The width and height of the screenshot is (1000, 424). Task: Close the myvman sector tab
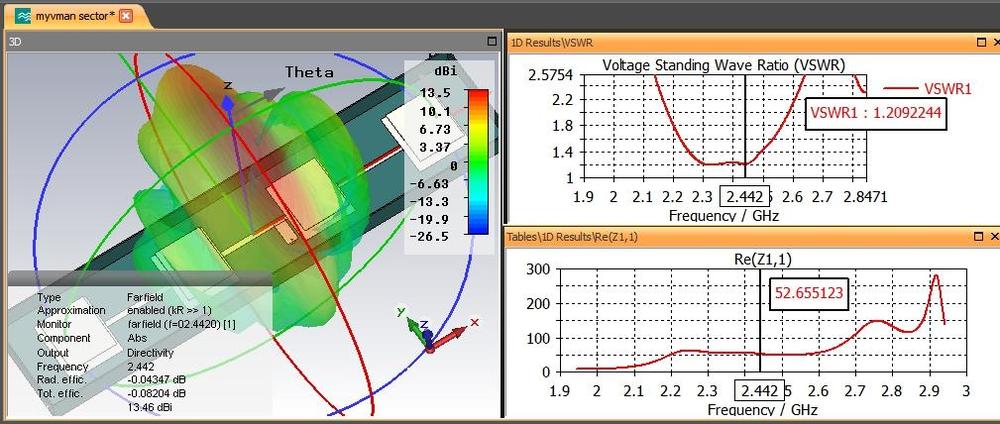pos(126,16)
